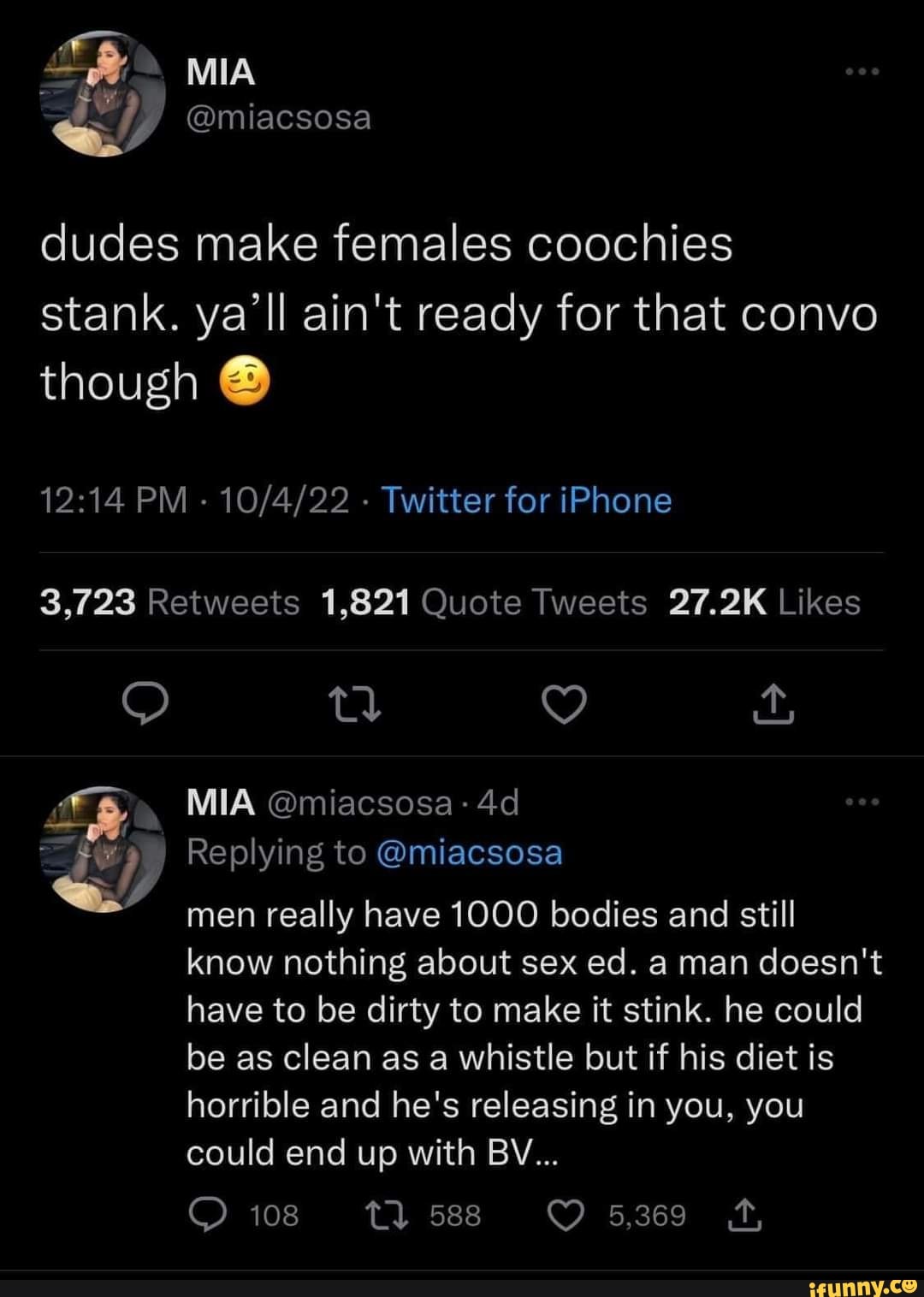924x1297 pixels.
Task: Click the @miacsosa mention after Replying to
Action: [469, 852]
